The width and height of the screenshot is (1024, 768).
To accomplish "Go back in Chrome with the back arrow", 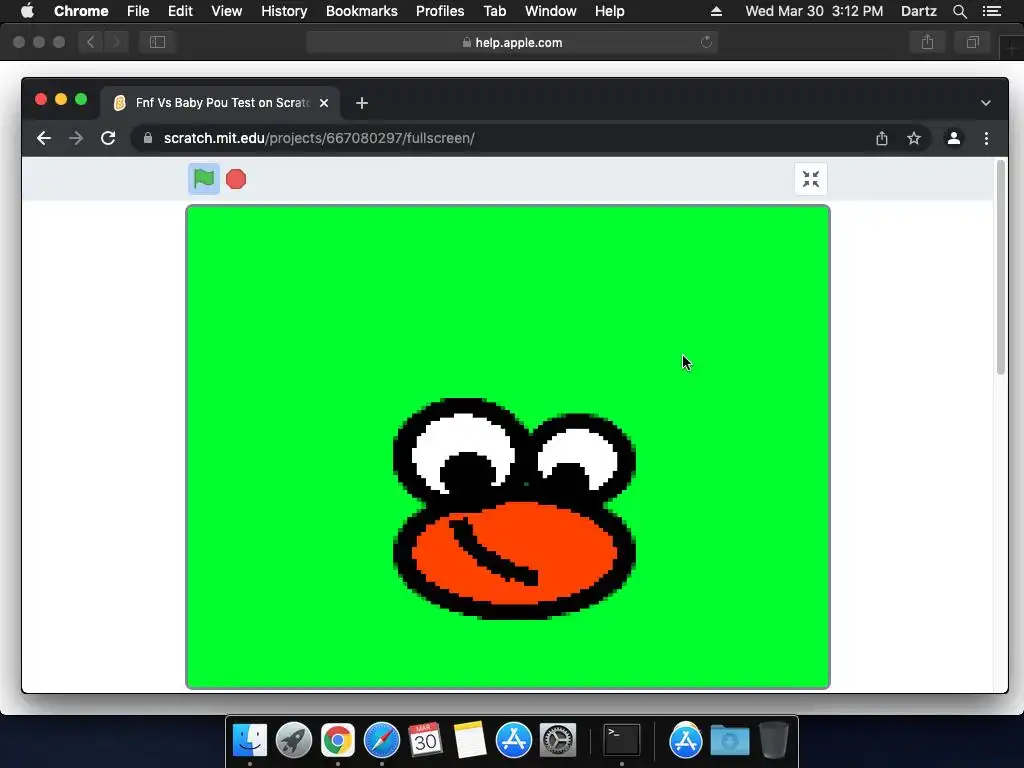I will coord(44,138).
